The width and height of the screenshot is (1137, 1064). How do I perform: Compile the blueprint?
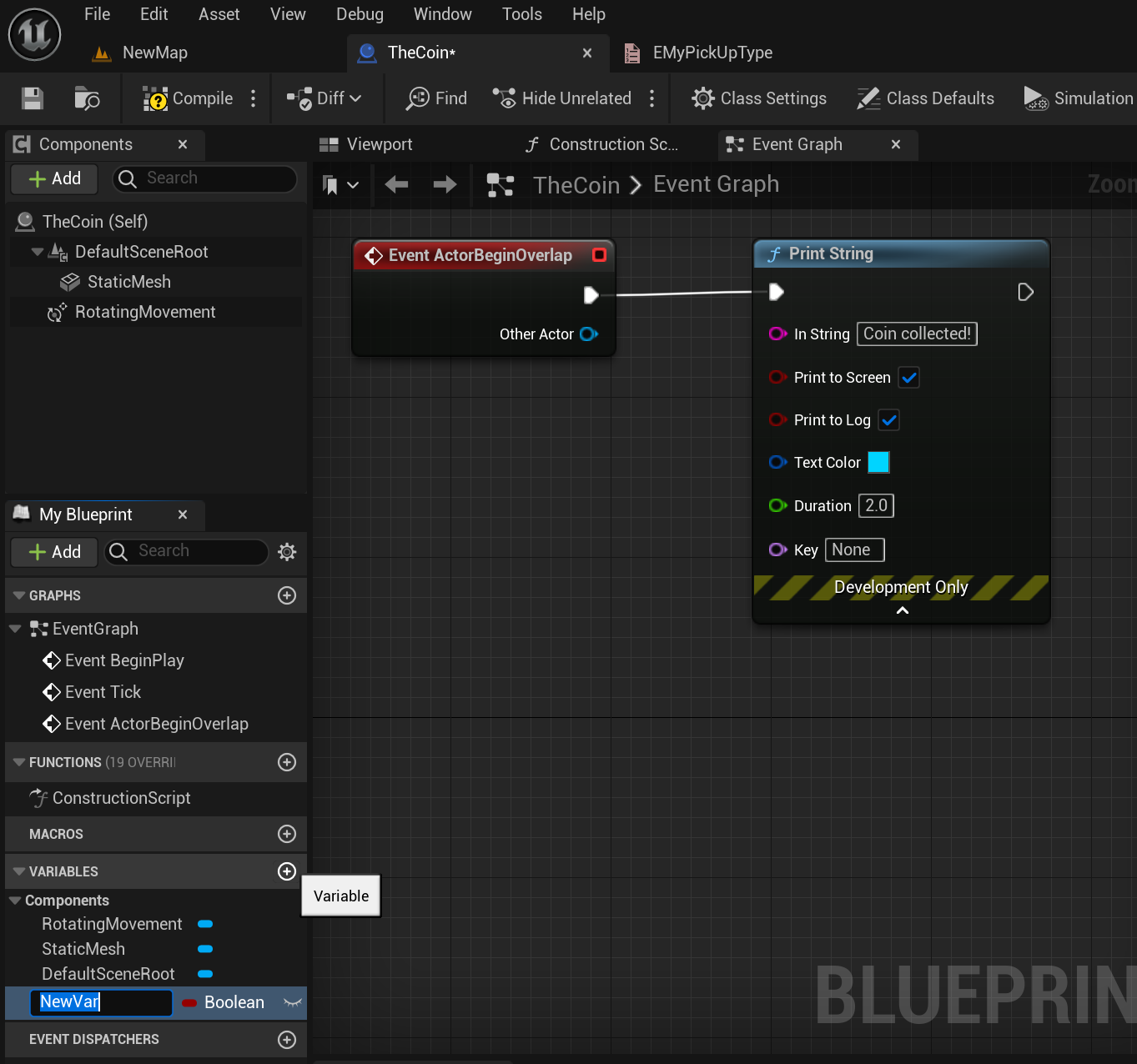pyautogui.click(x=188, y=98)
